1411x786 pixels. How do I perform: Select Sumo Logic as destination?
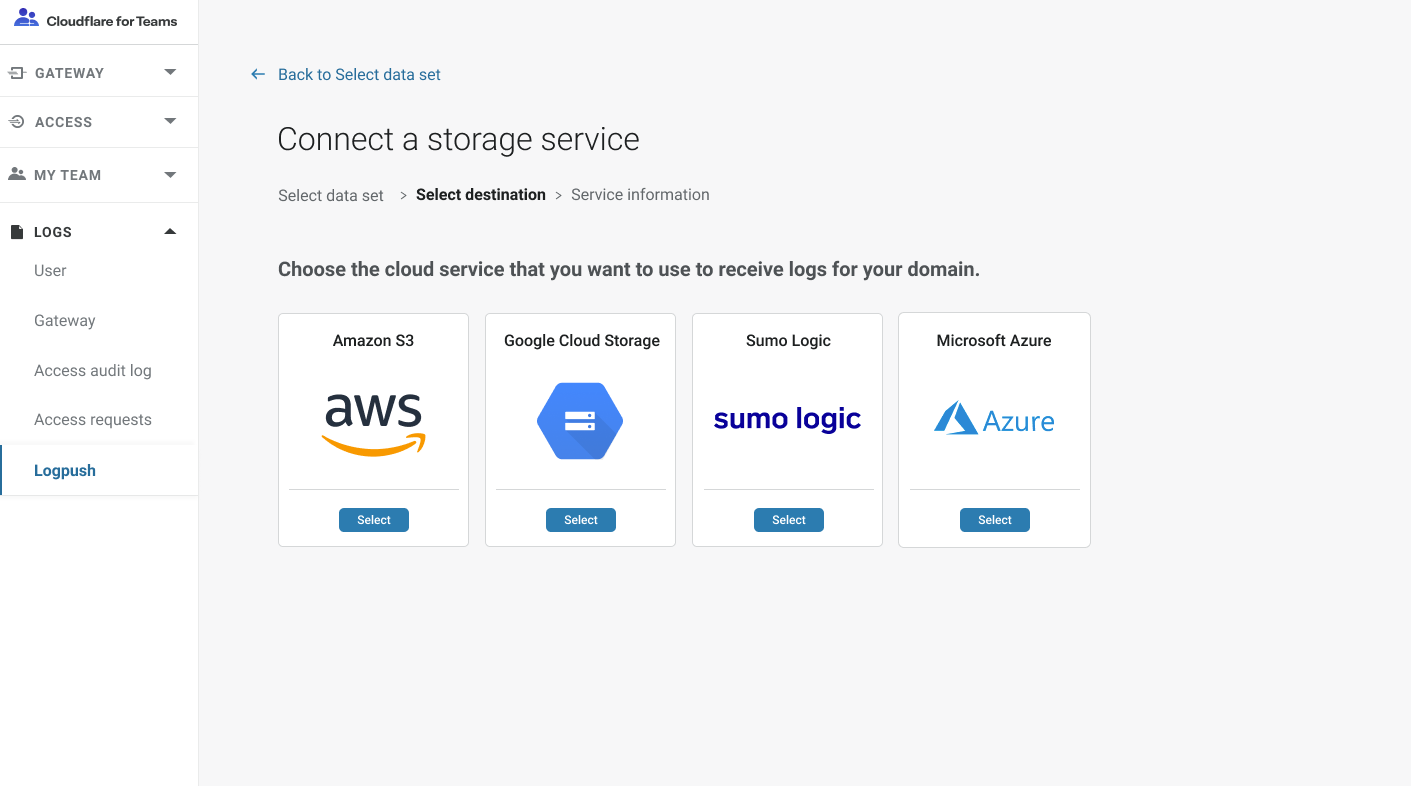point(789,520)
